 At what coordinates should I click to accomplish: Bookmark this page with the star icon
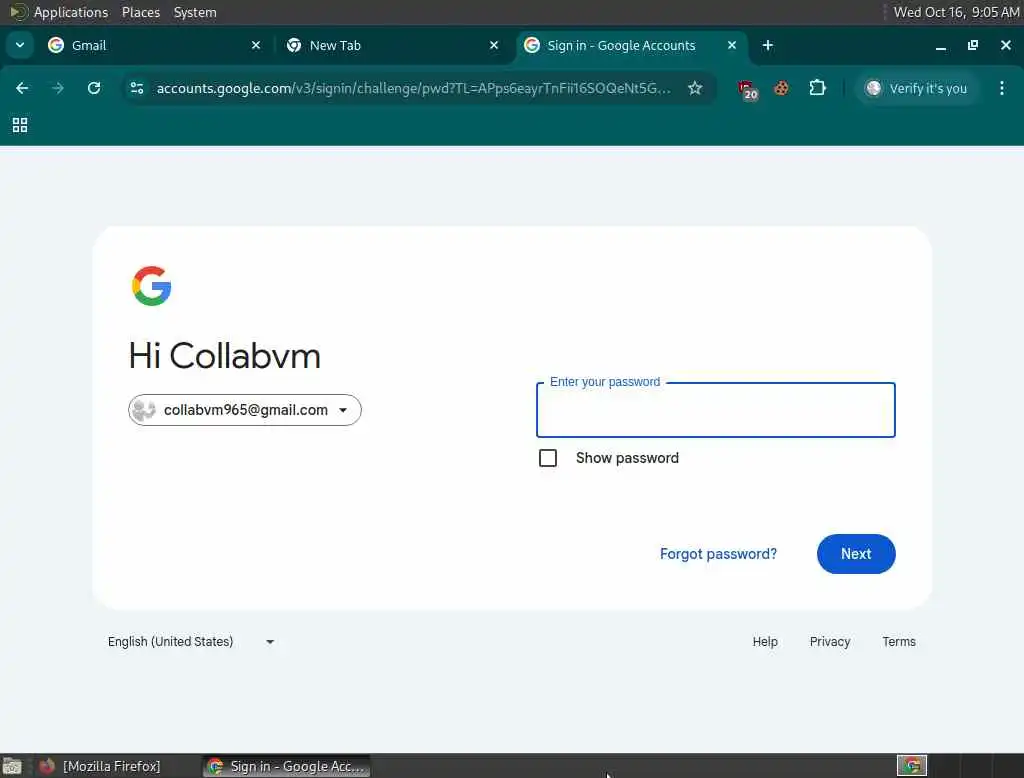pos(695,88)
